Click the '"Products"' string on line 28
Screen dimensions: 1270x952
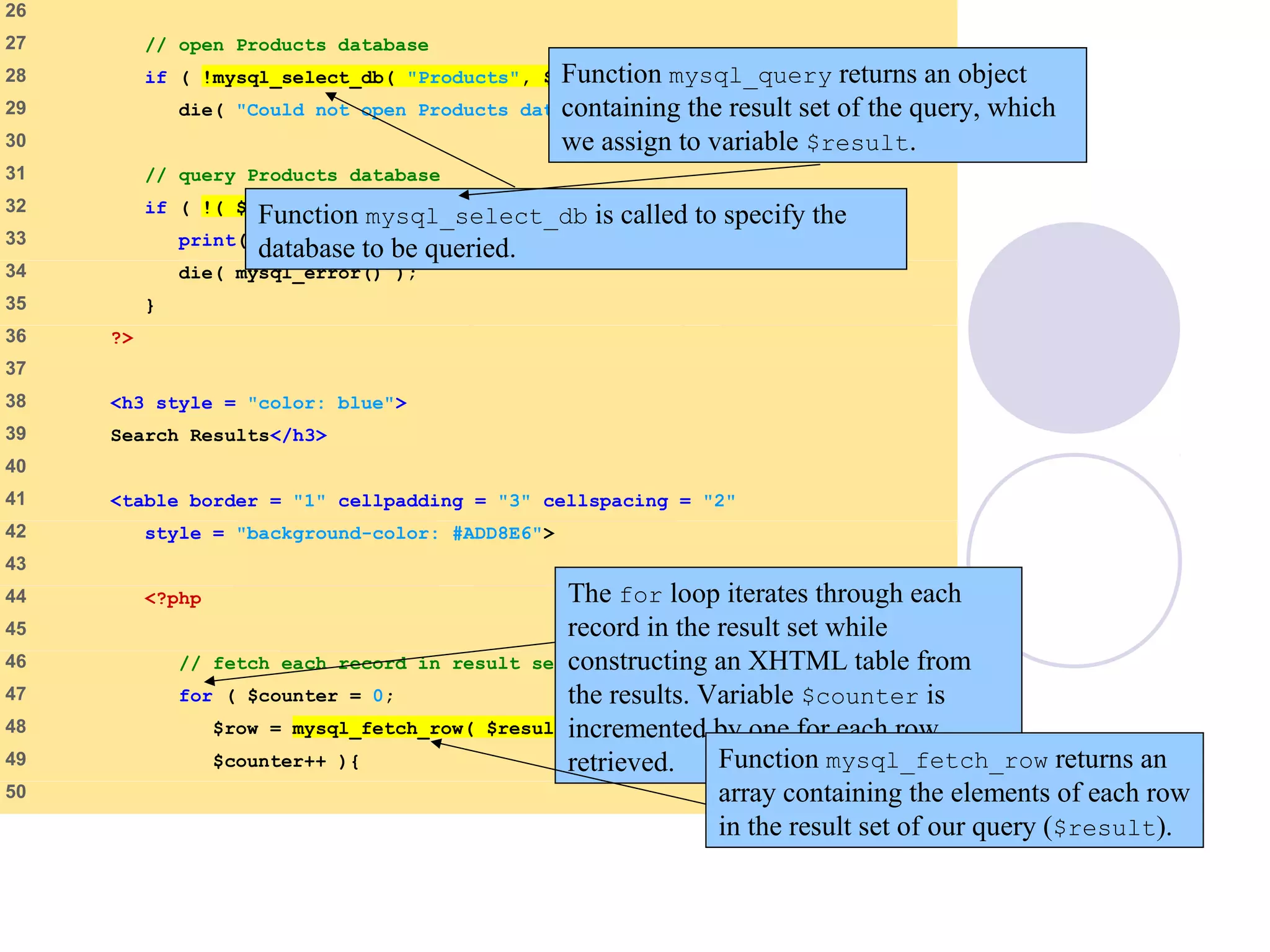[x=463, y=77]
